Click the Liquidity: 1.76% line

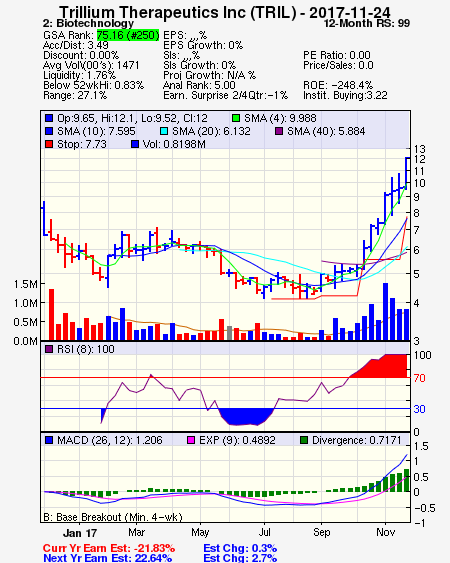(79, 75)
